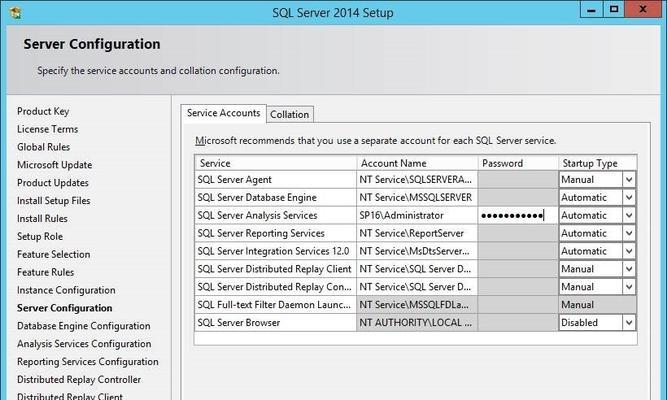Image resolution: width=667 pixels, height=400 pixels.
Task: Click the Product Key step in sidebar
Action: pos(43,111)
